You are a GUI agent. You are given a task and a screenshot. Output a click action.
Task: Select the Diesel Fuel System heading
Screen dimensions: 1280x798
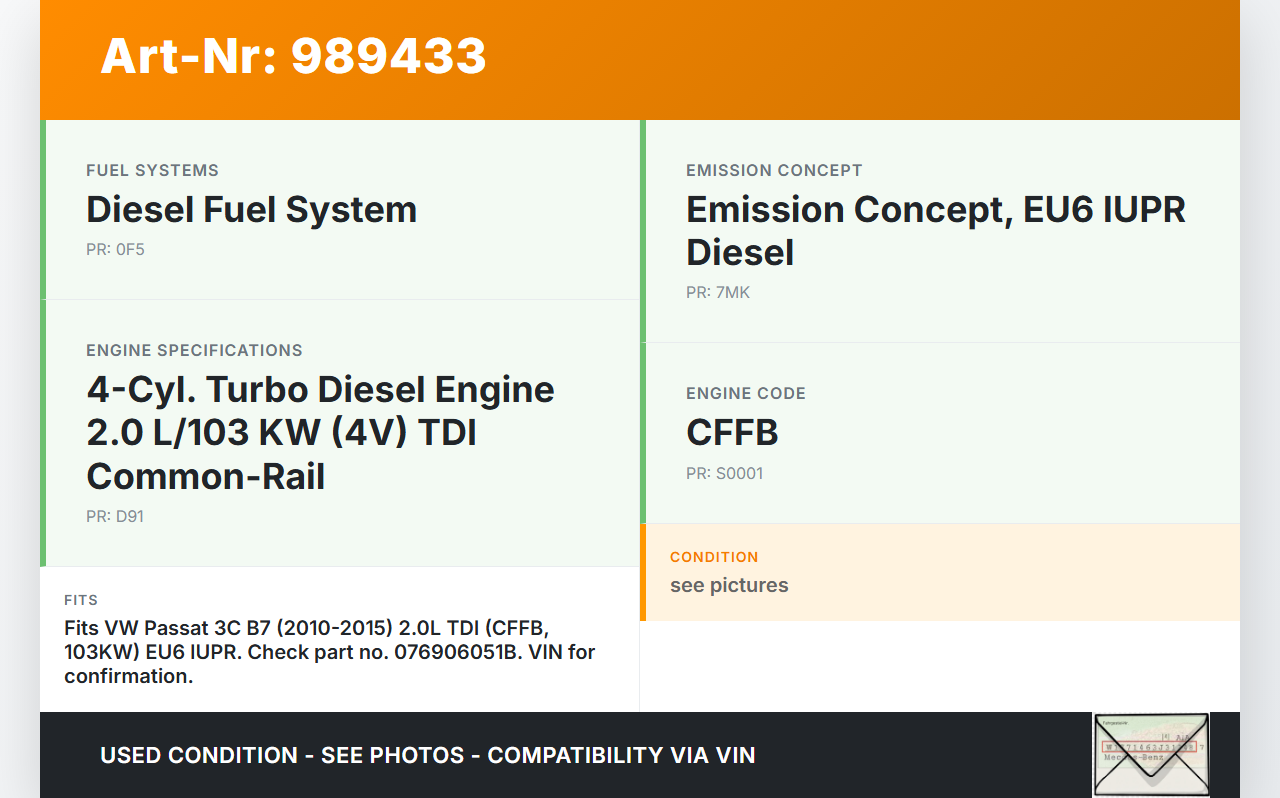coord(251,210)
